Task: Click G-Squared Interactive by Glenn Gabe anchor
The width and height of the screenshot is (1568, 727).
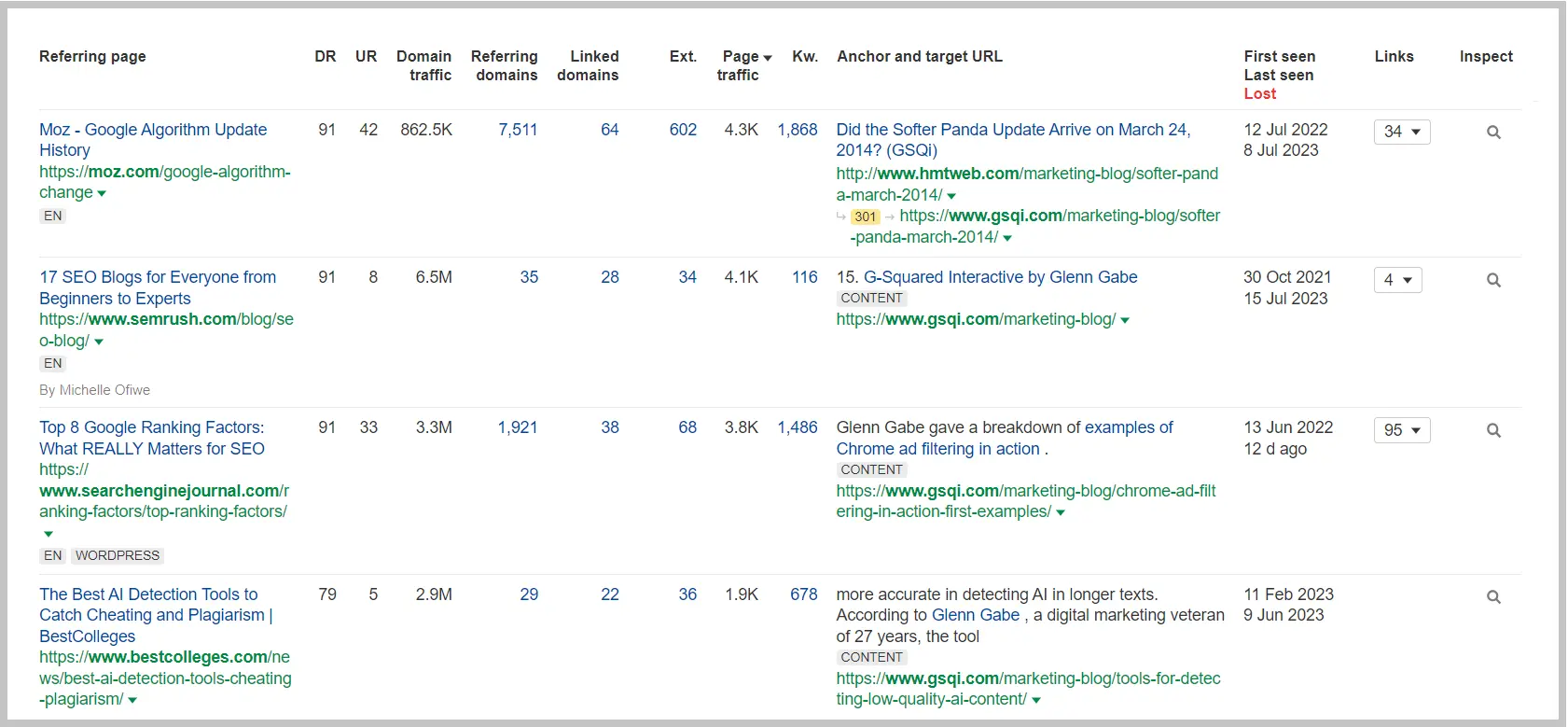Action: click(1001, 277)
